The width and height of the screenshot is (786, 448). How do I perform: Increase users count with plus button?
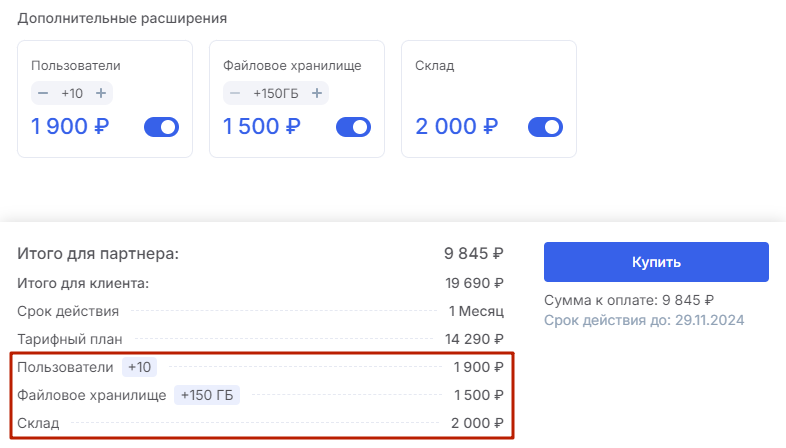[101, 93]
